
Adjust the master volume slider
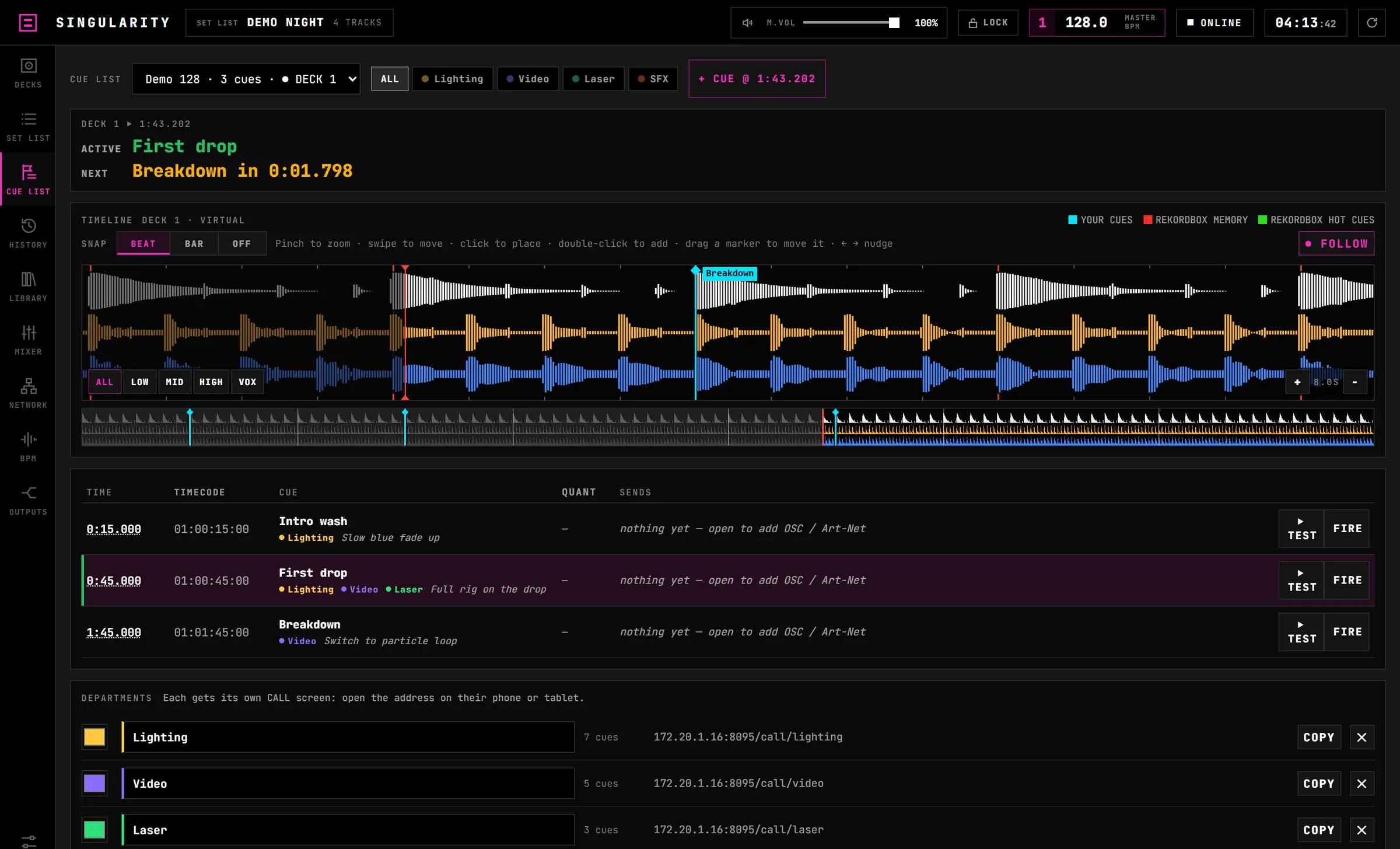pyautogui.click(x=851, y=23)
